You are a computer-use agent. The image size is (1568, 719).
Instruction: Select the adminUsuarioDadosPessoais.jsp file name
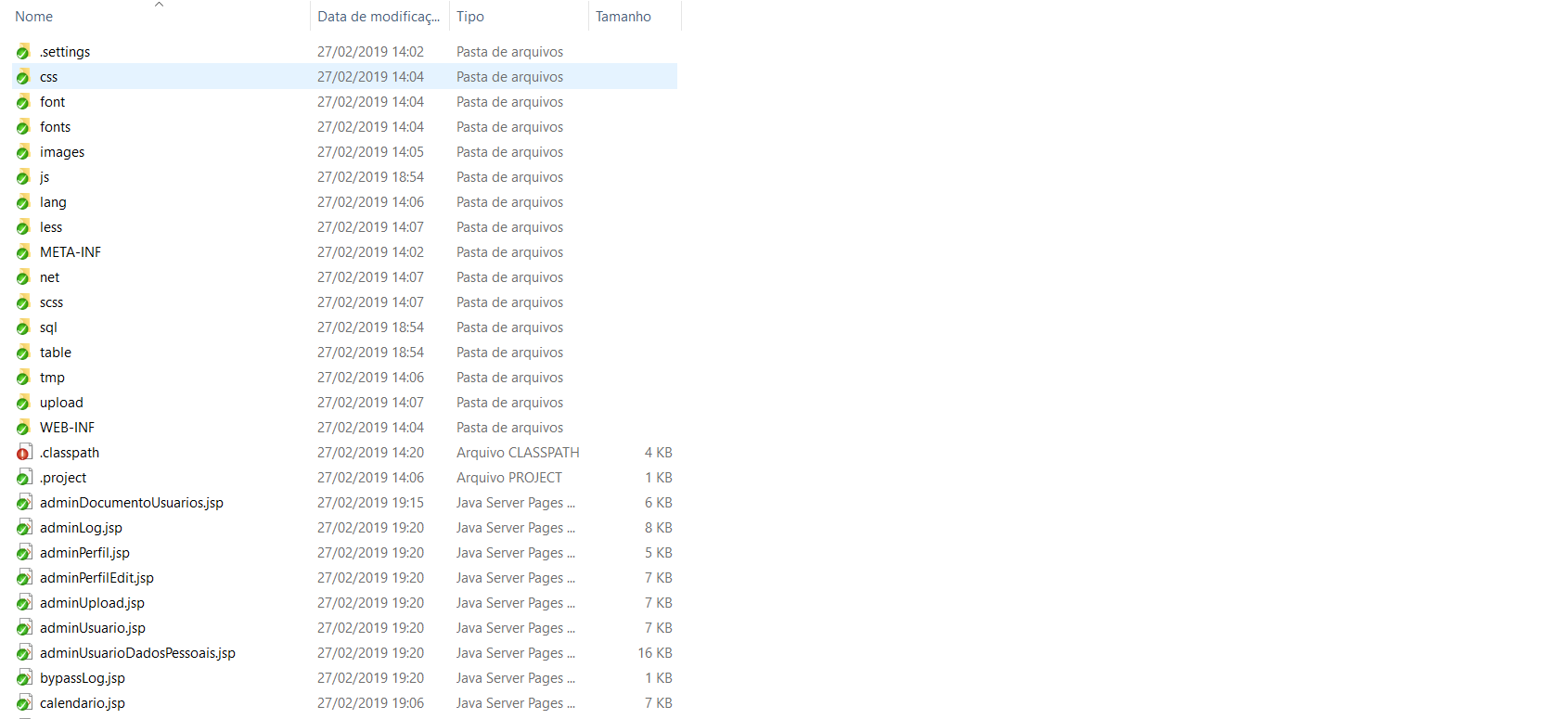click(x=137, y=653)
